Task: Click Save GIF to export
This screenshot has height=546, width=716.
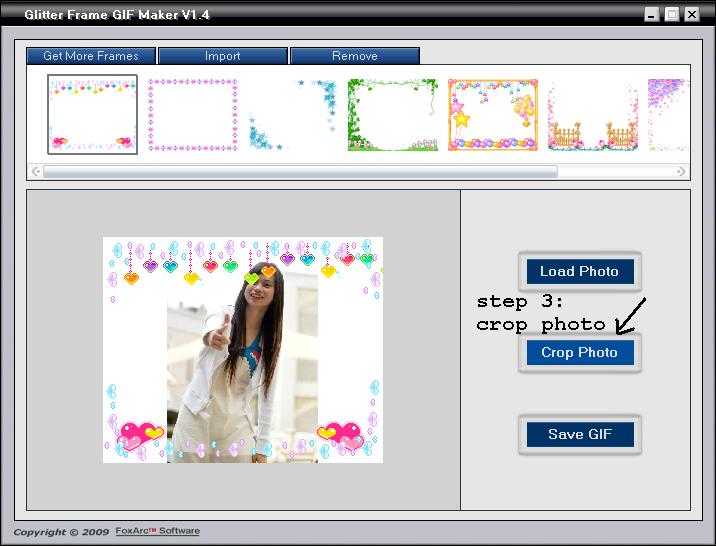Action: coord(579,435)
